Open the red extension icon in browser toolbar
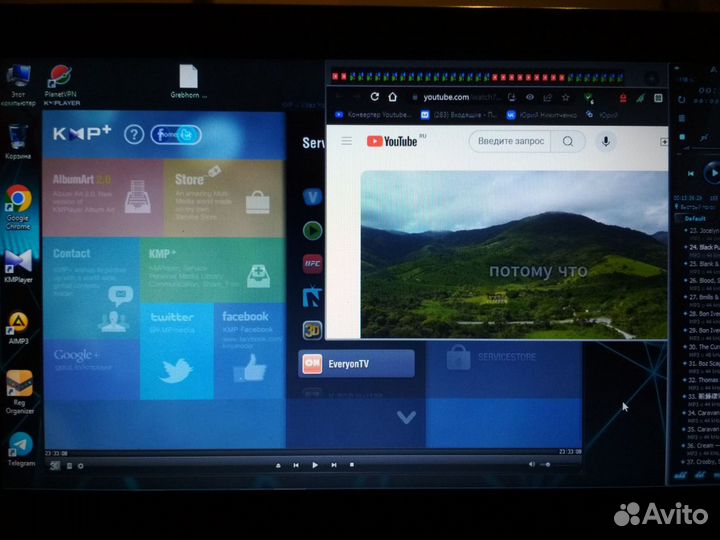720x540 pixels. point(623,98)
